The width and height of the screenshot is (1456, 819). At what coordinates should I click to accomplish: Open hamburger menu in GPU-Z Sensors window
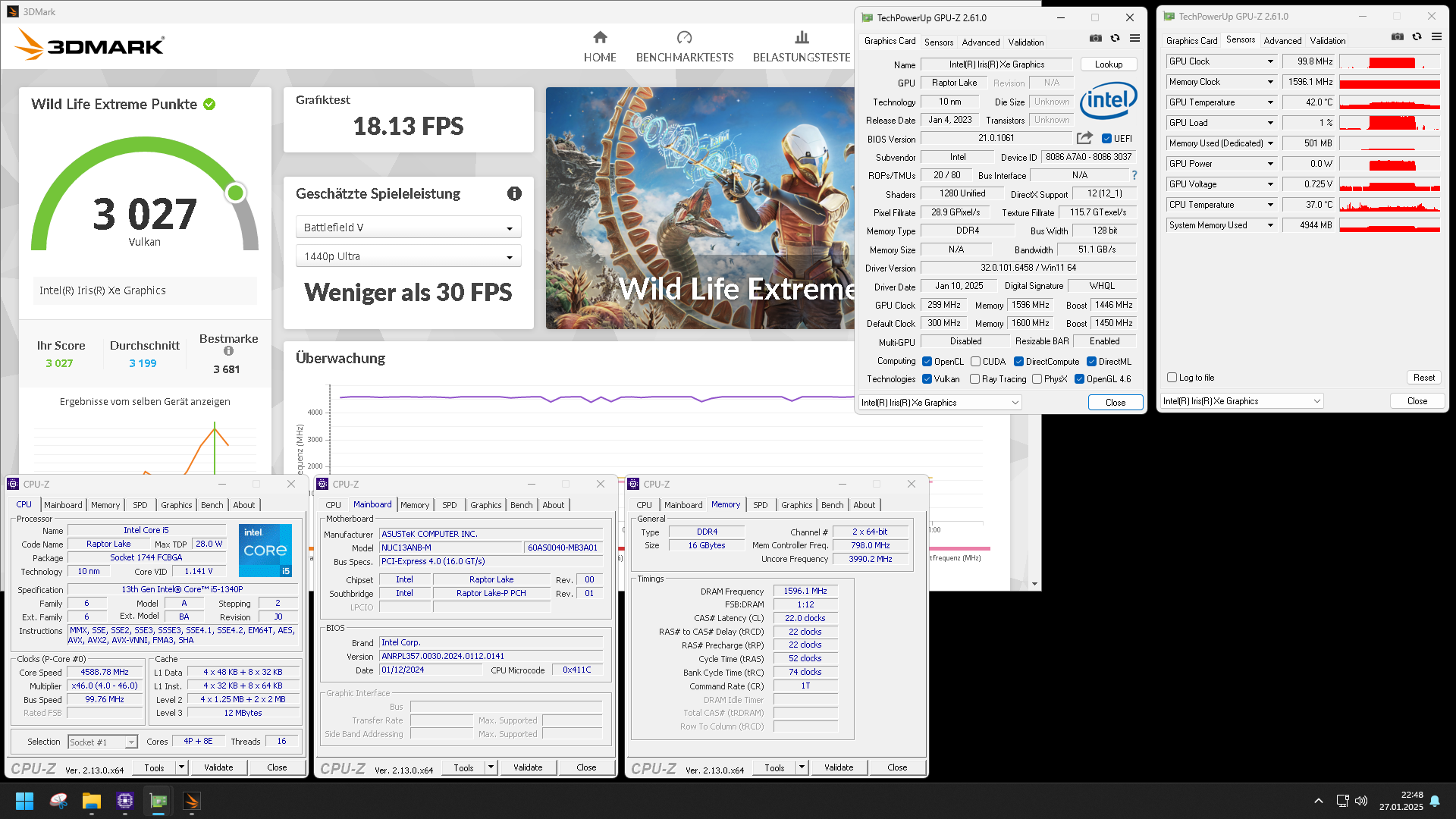click(1436, 36)
